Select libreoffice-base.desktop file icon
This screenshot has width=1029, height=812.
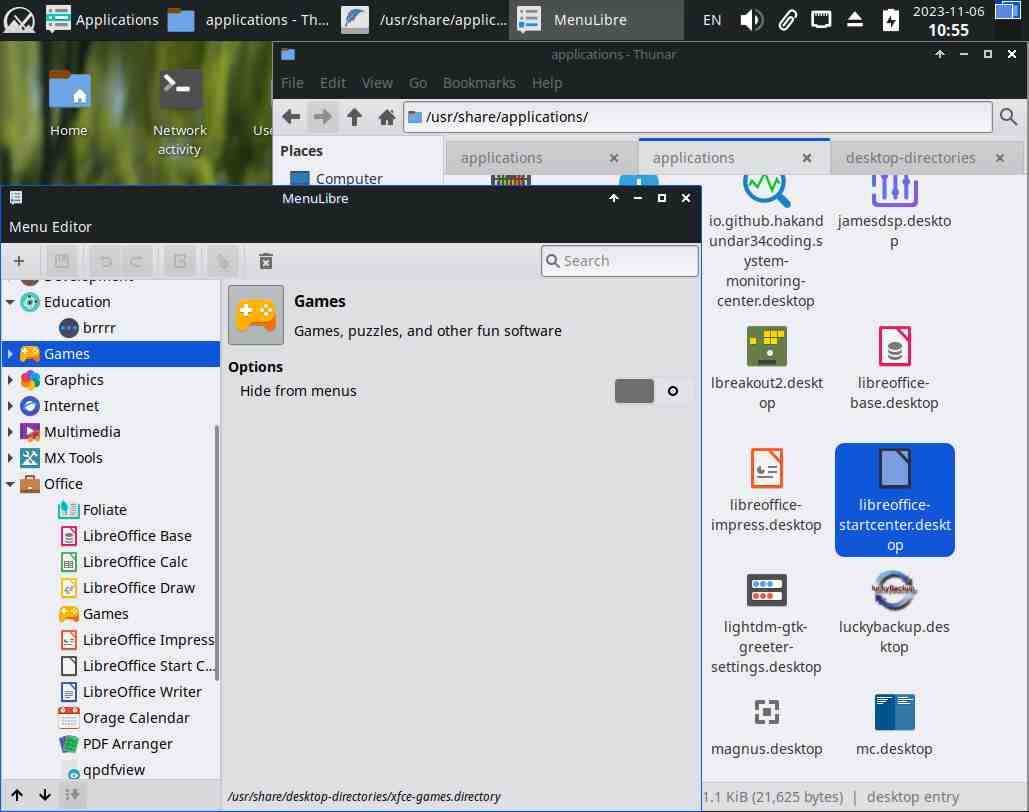[x=894, y=347]
